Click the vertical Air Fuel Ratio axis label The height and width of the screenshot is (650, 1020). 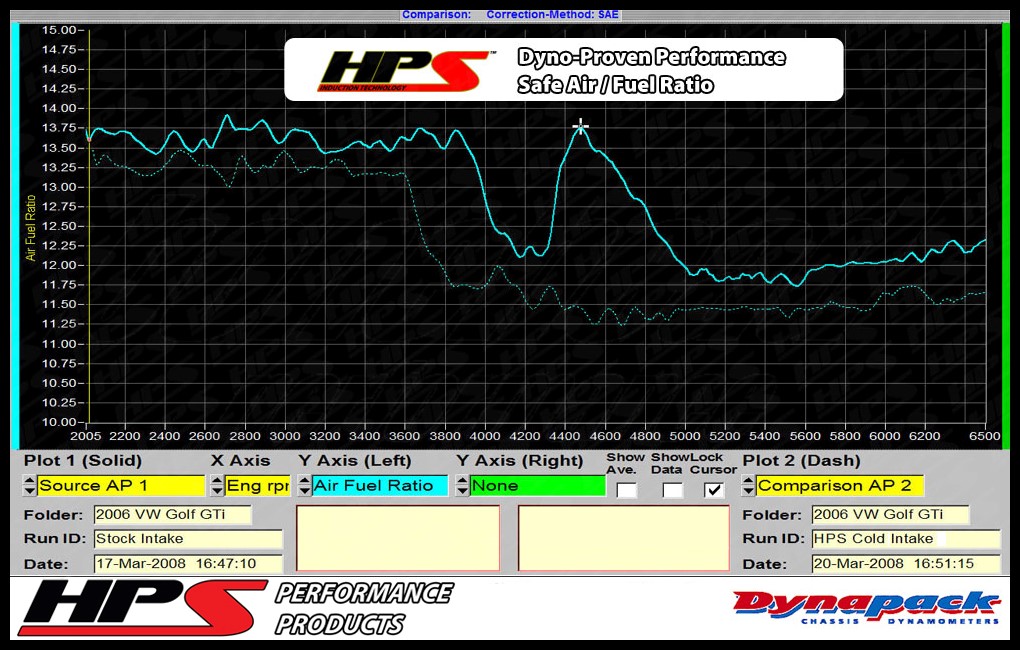(x=31, y=228)
